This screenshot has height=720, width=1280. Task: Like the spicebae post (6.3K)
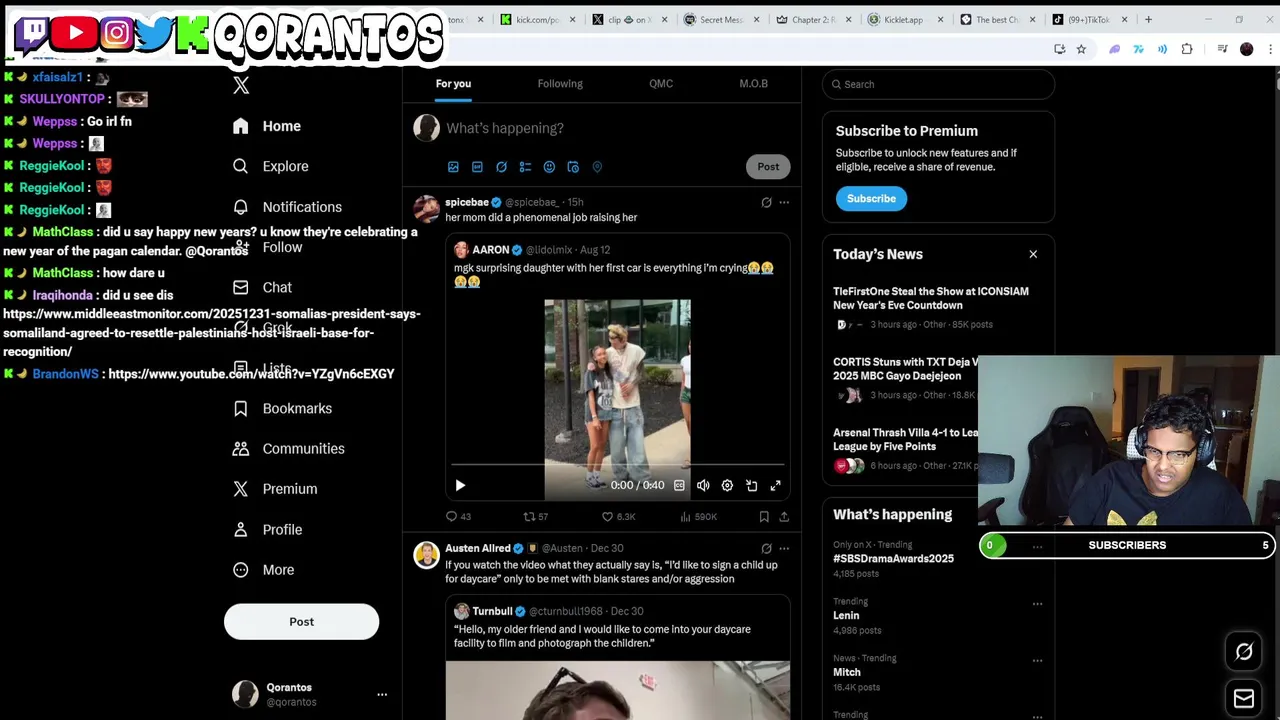pos(618,517)
